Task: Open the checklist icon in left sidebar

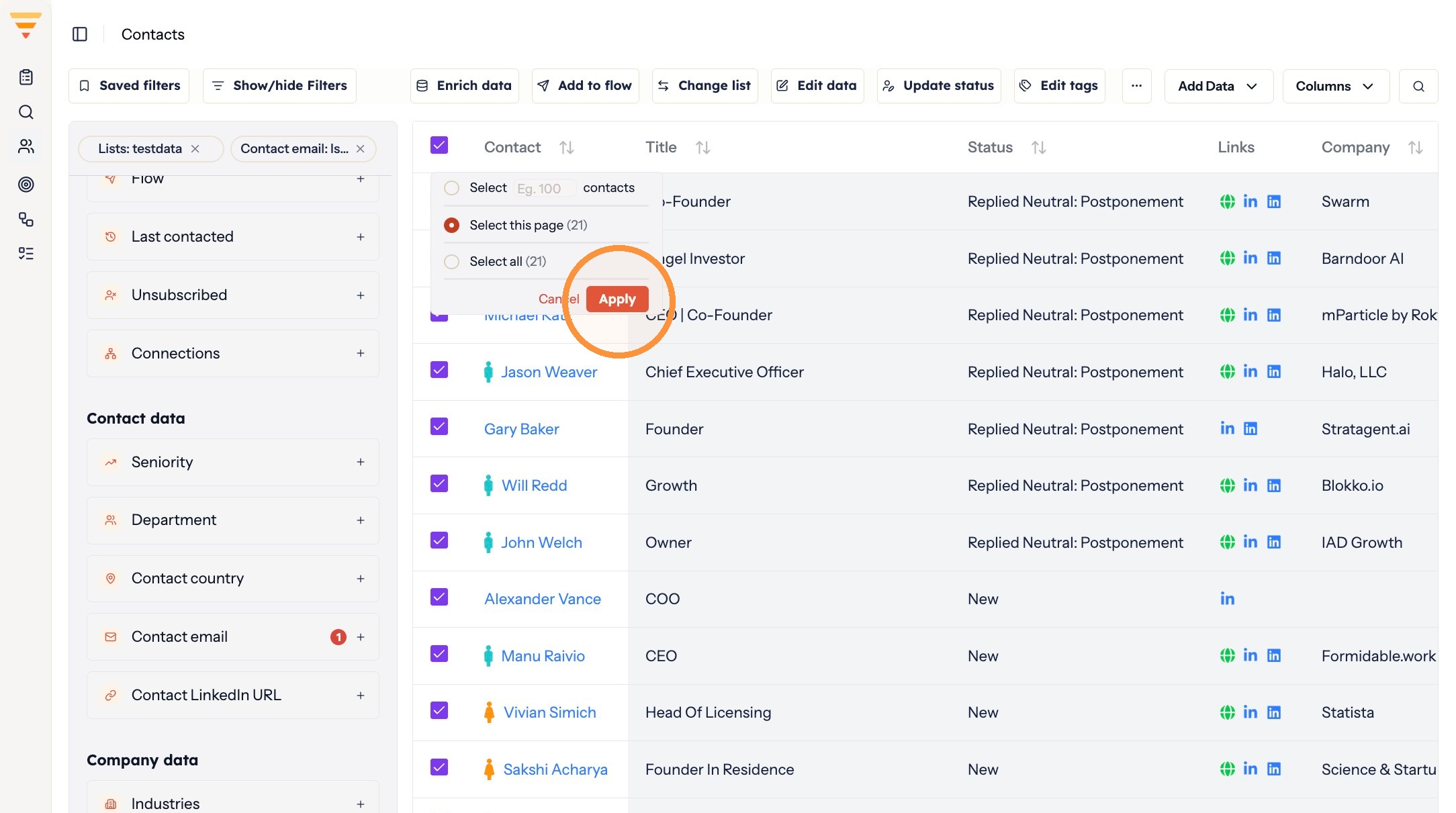Action: pos(26,253)
